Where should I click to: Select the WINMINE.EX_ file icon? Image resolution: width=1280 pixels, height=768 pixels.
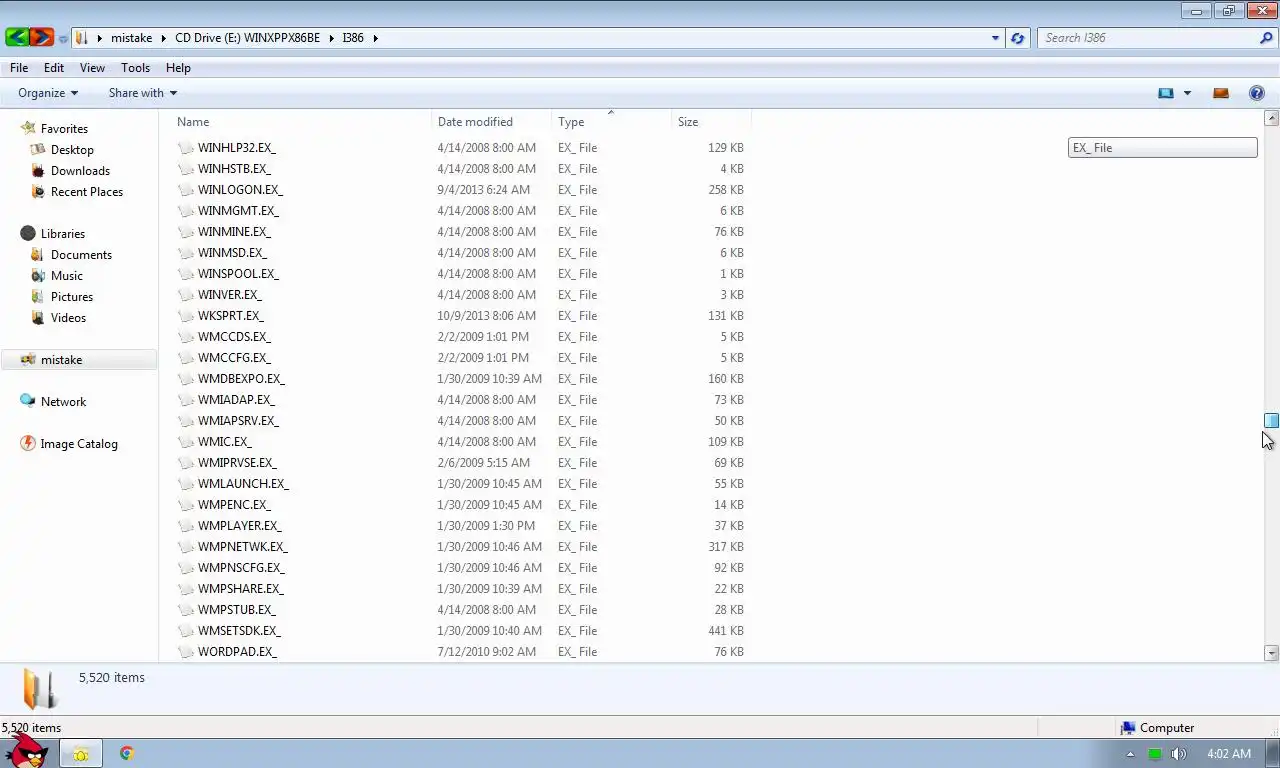(x=186, y=232)
